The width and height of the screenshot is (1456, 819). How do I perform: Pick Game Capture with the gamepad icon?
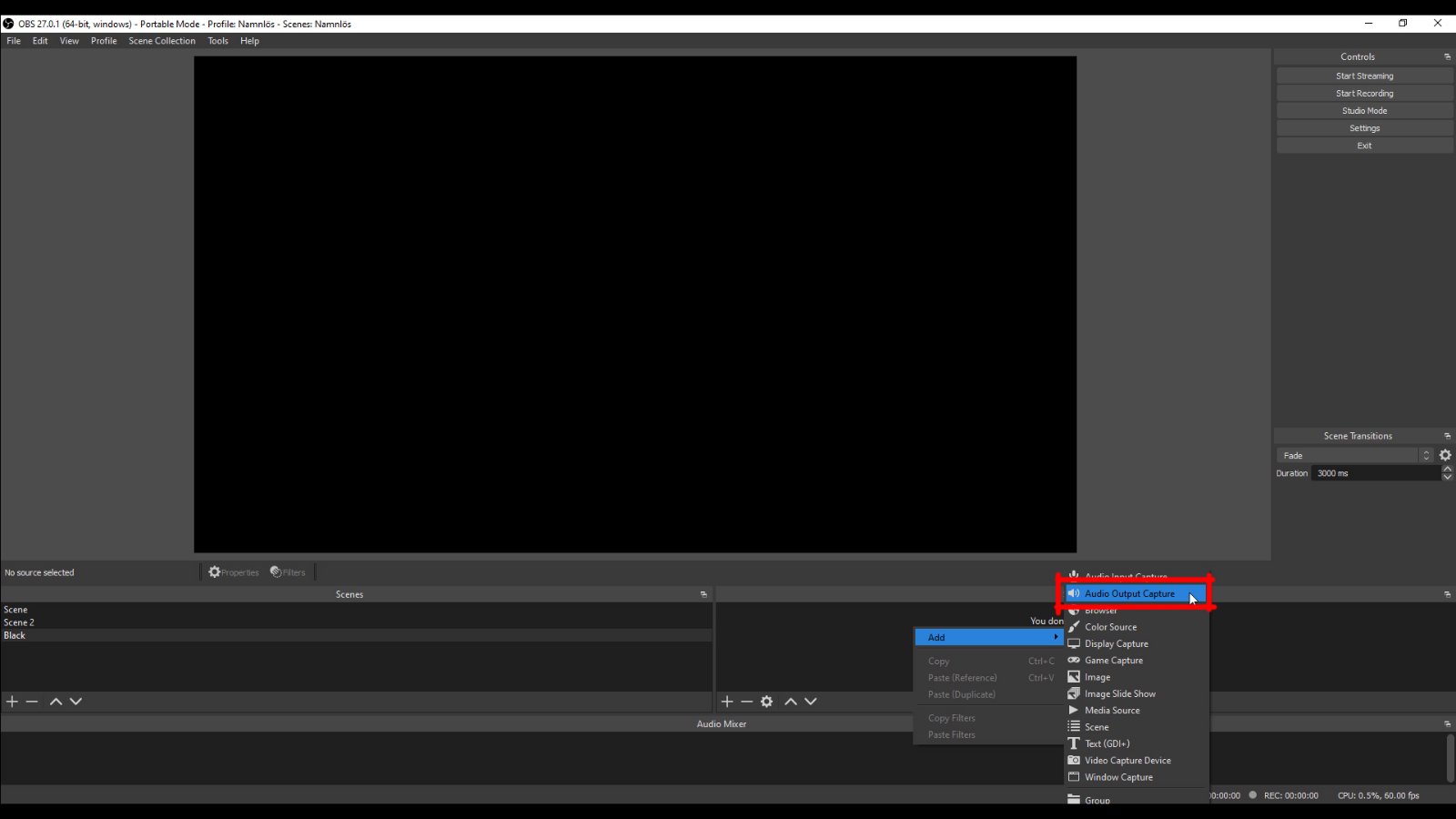(1113, 661)
